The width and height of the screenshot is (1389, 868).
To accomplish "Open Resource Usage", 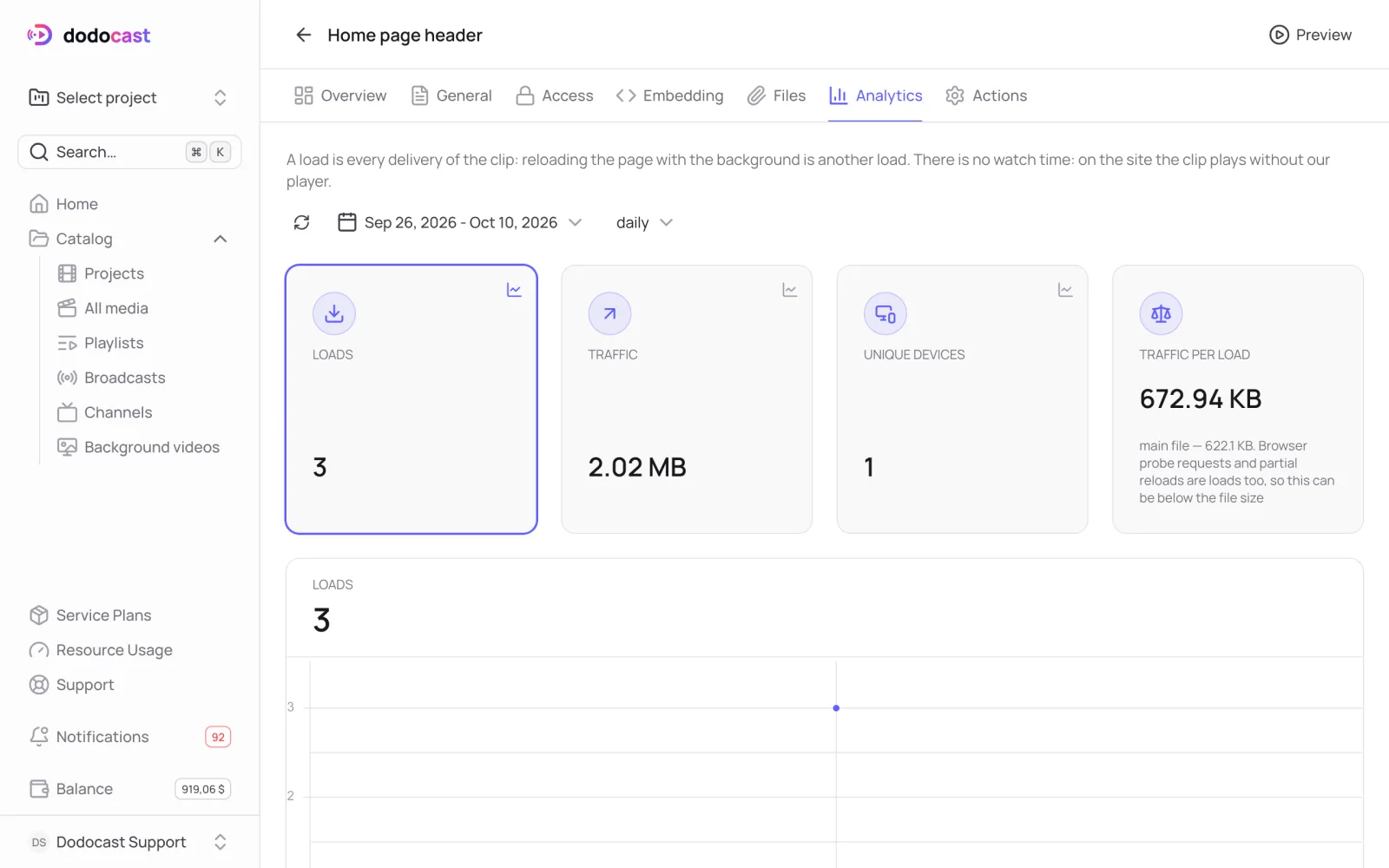I will (130, 650).
